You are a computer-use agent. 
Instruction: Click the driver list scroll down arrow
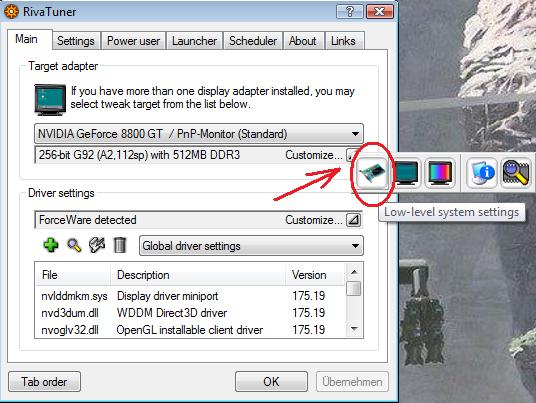tap(354, 329)
